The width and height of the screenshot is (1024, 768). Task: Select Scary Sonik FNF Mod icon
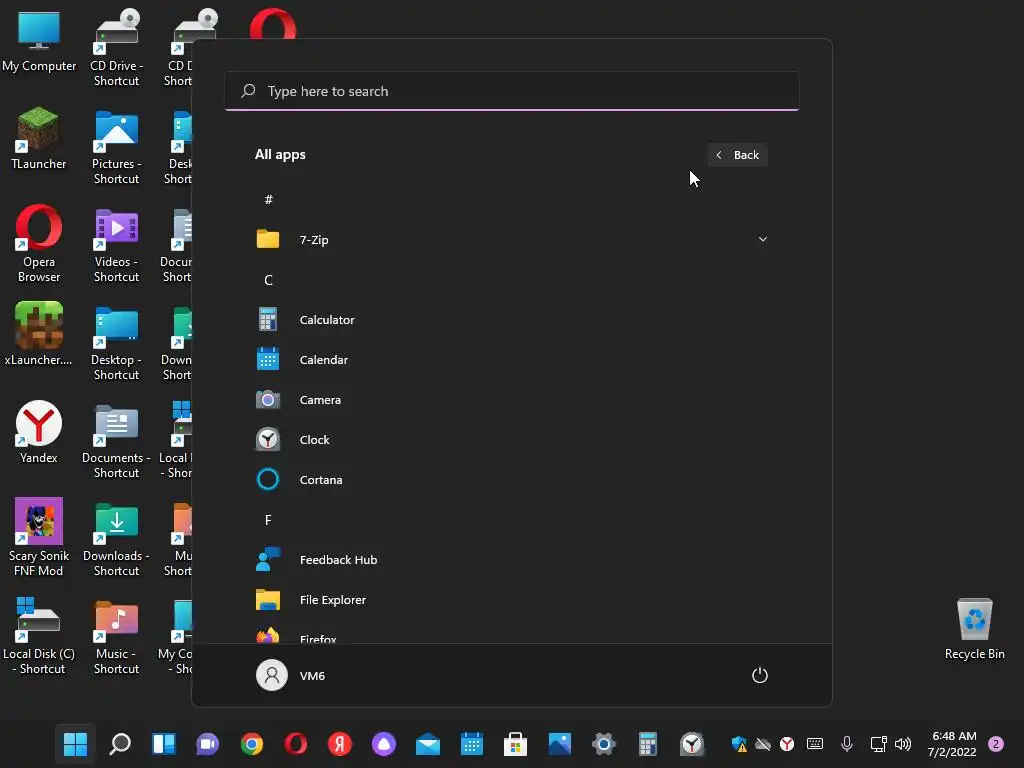click(39, 537)
